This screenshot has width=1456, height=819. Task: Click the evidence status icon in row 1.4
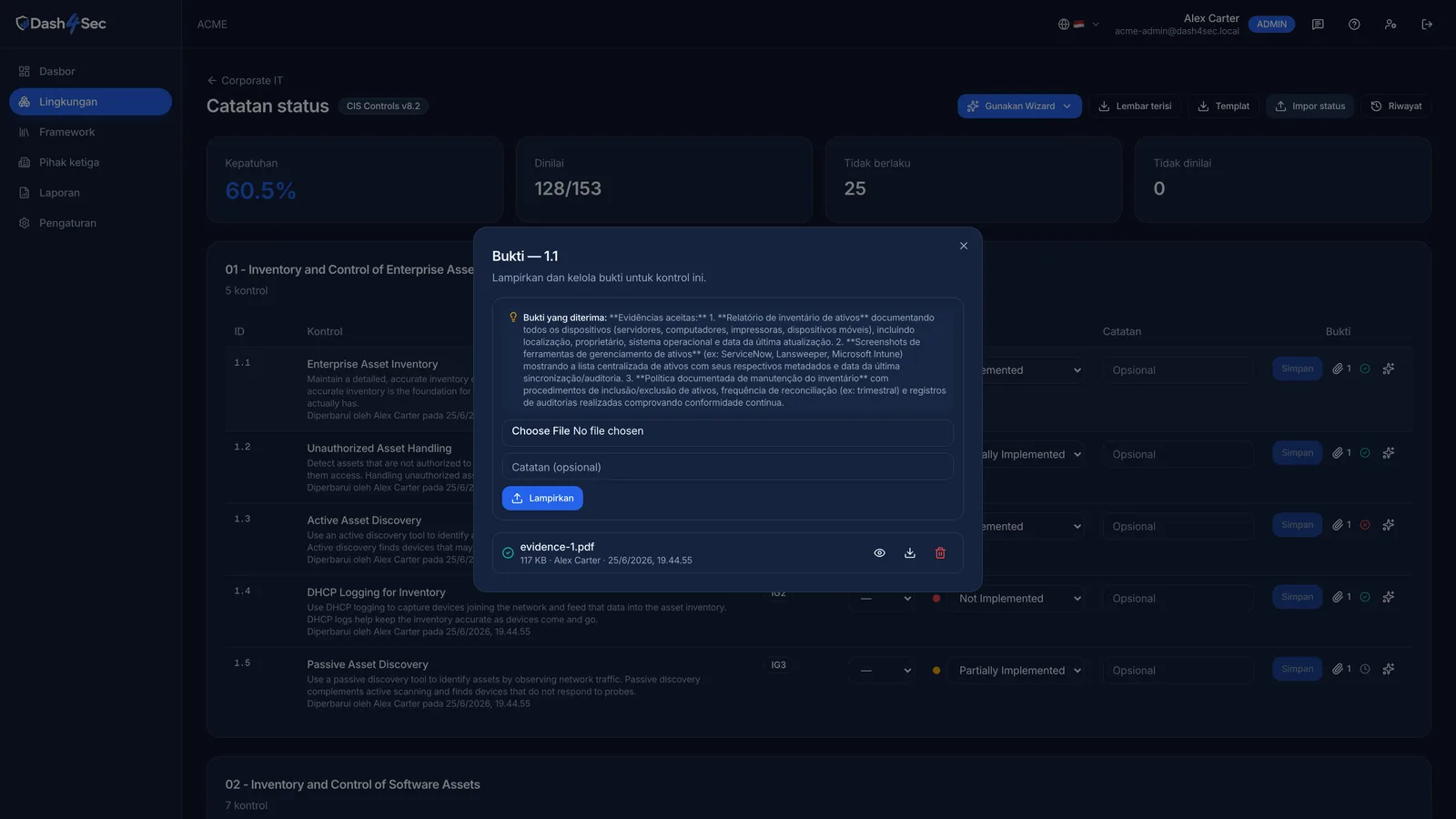(1365, 597)
